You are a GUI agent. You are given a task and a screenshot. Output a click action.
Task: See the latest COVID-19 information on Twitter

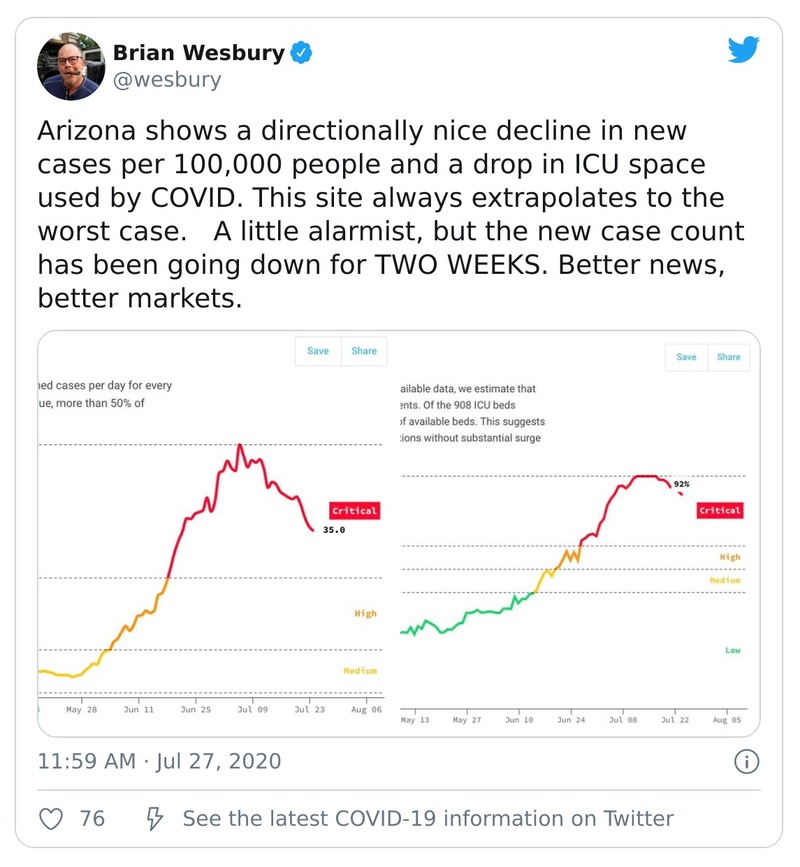[x=428, y=819]
